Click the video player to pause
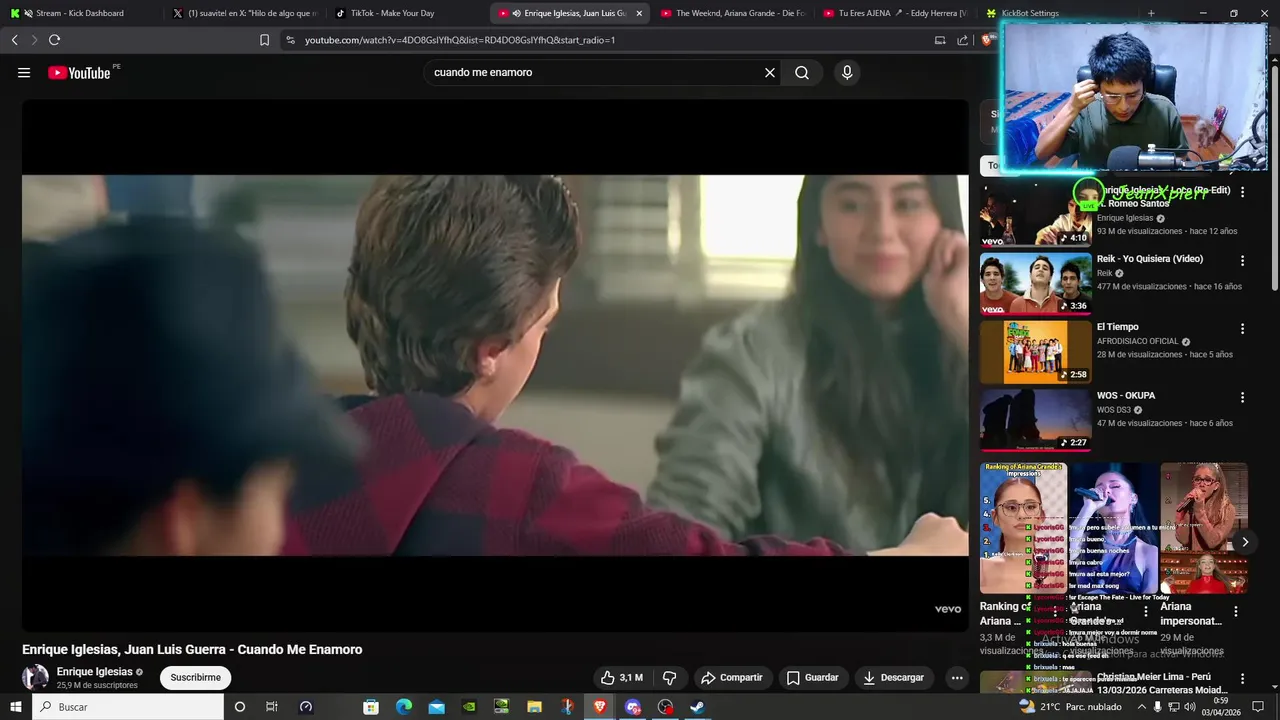This screenshot has width=1280, height=720. (495, 365)
